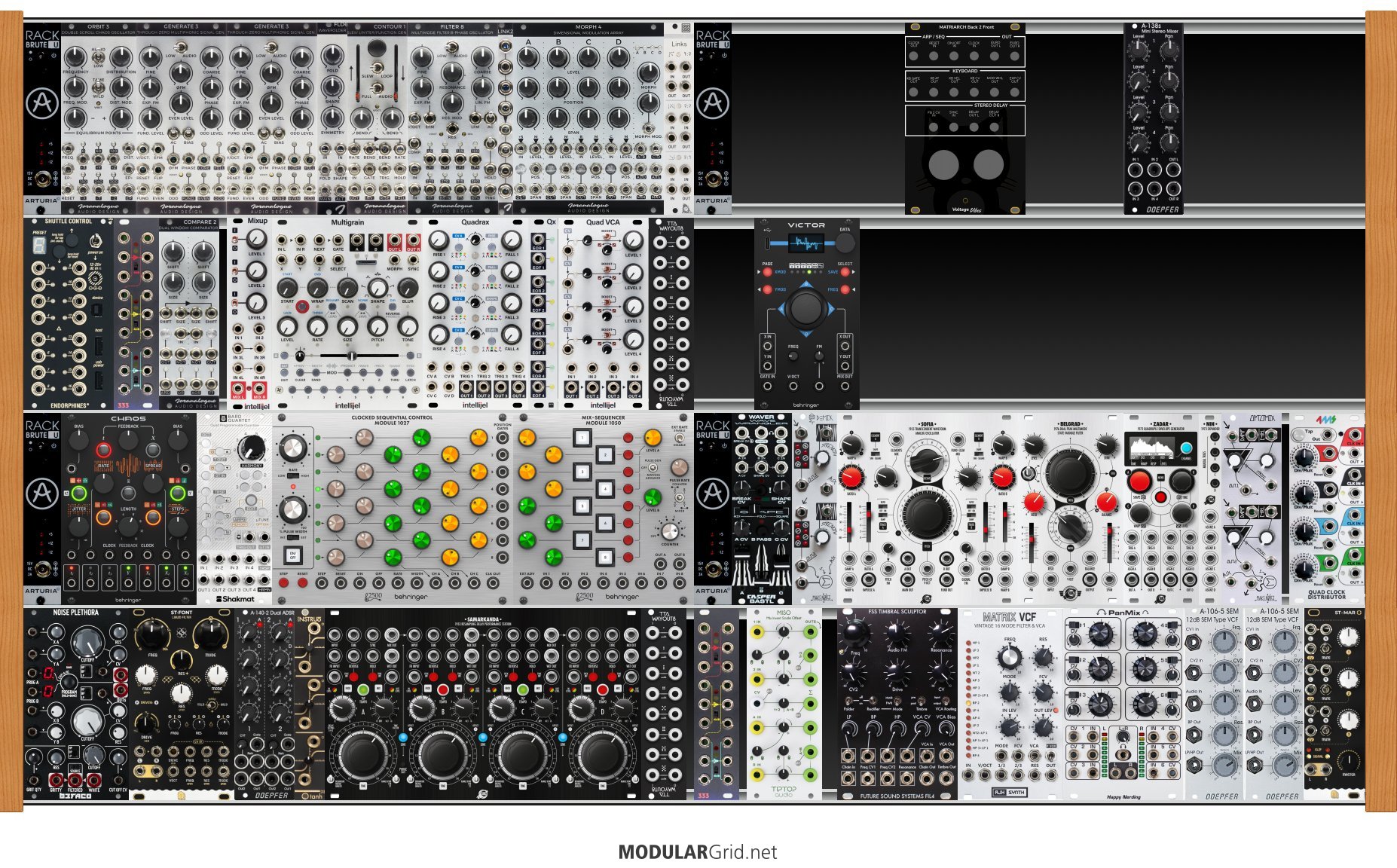Screen dimensions: 1397x868
Task: Select the SAMARKANDA module title
Action: tap(483, 619)
